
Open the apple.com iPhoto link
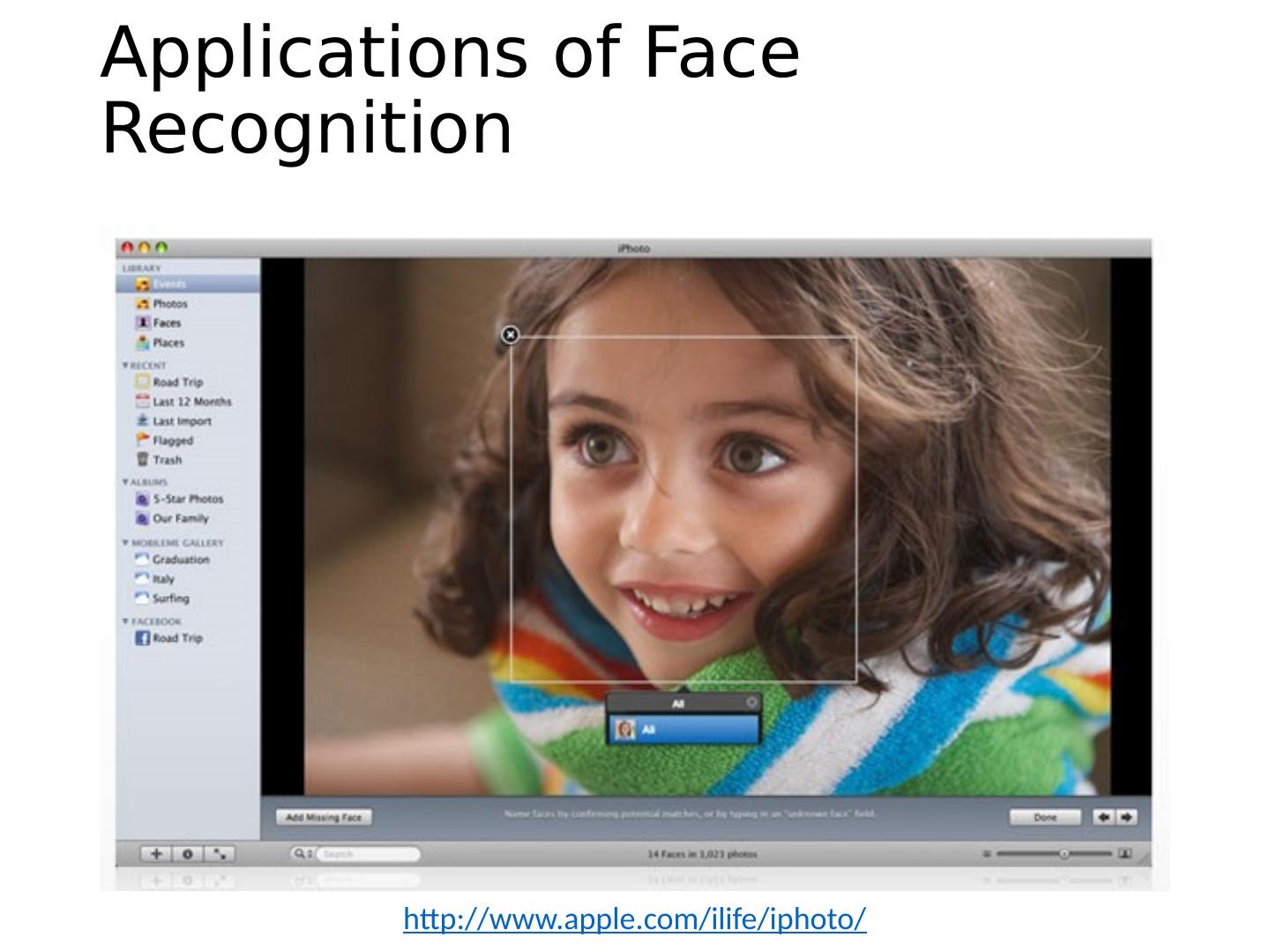635,919
